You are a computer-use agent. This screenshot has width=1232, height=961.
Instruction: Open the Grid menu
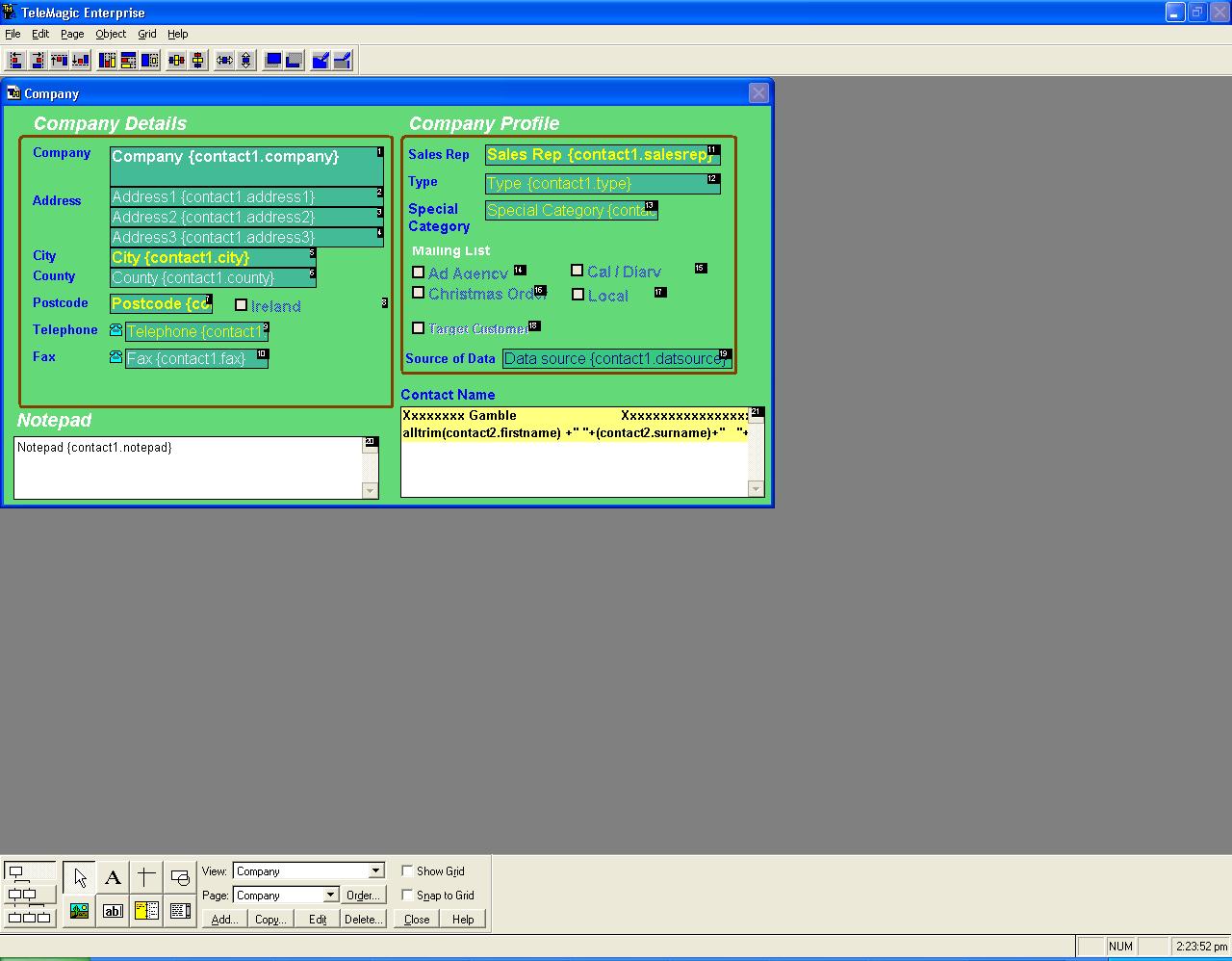click(147, 34)
